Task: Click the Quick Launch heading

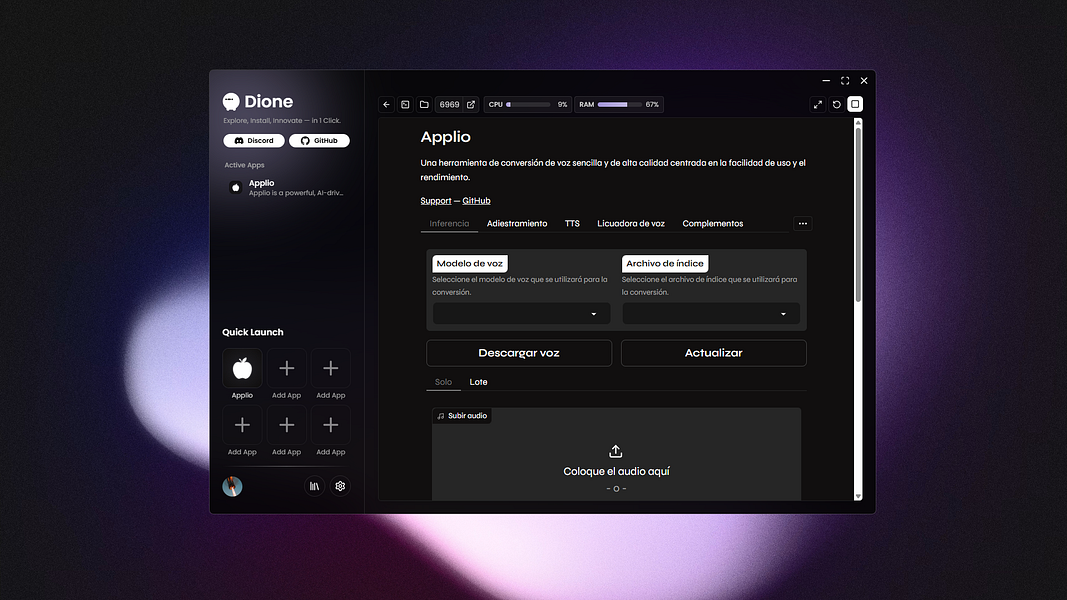Action: (x=252, y=332)
